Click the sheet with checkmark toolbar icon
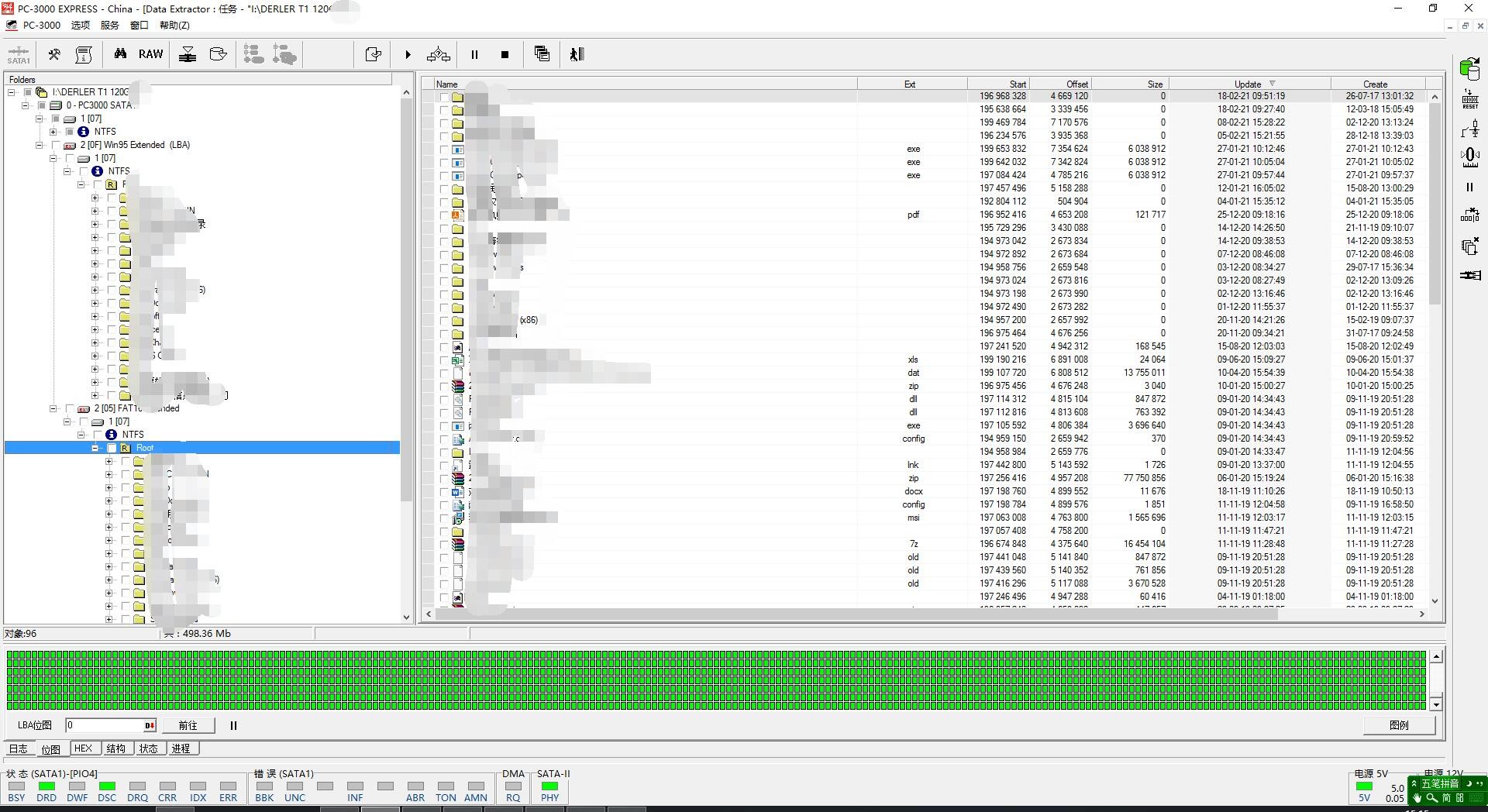Screen dimensions: 1488x812 pyautogui.click(x=374, y=54)
